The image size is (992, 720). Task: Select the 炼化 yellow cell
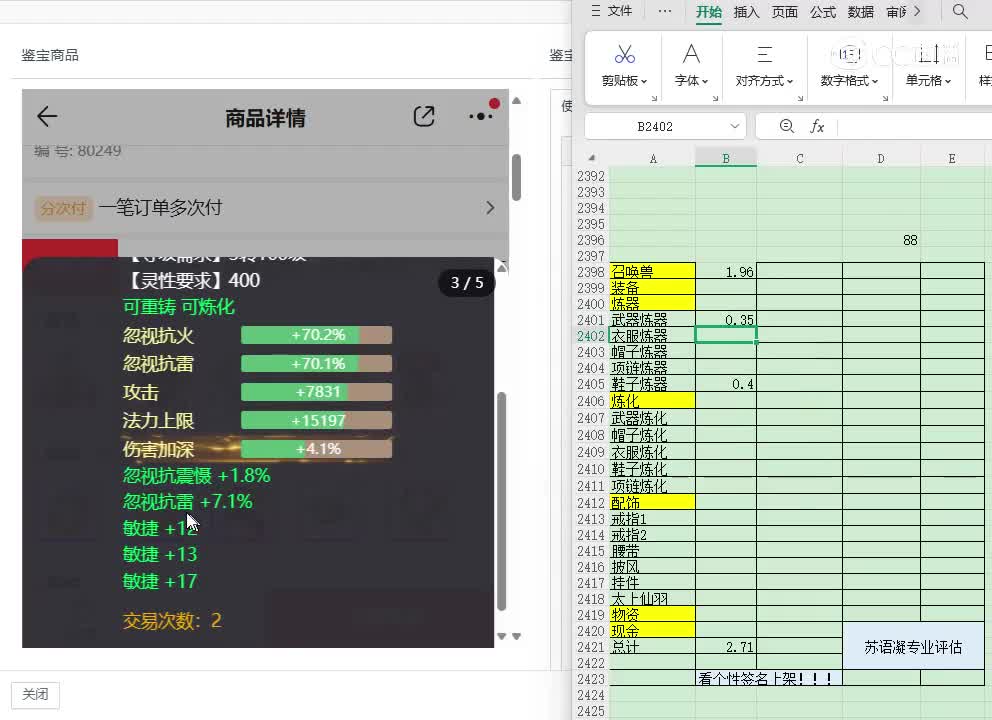652,400
